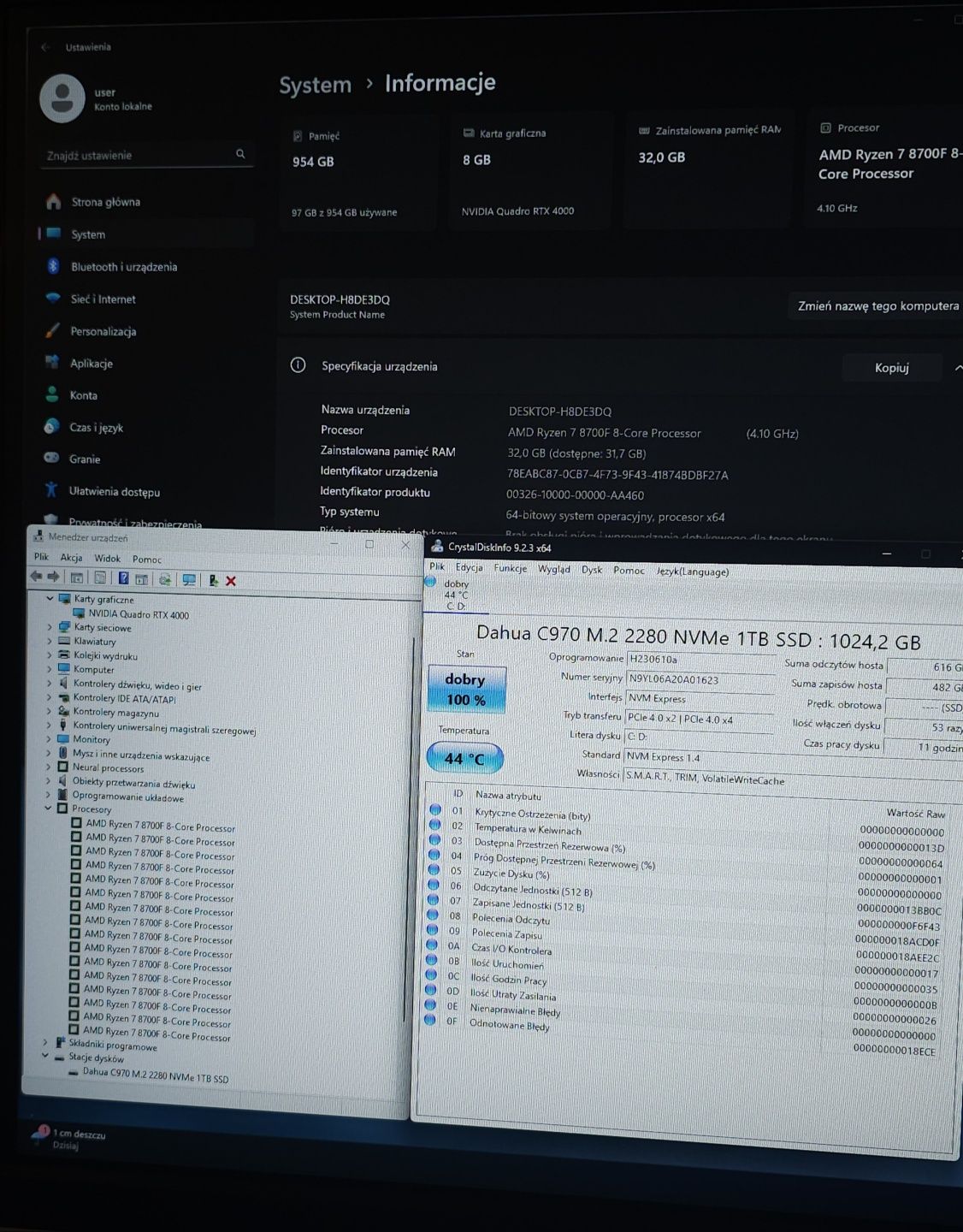This screenshot has height=1232, width=963.
Task: Select NVIDIA Quadro RTX 4000 device
Action: click(138, 614)
